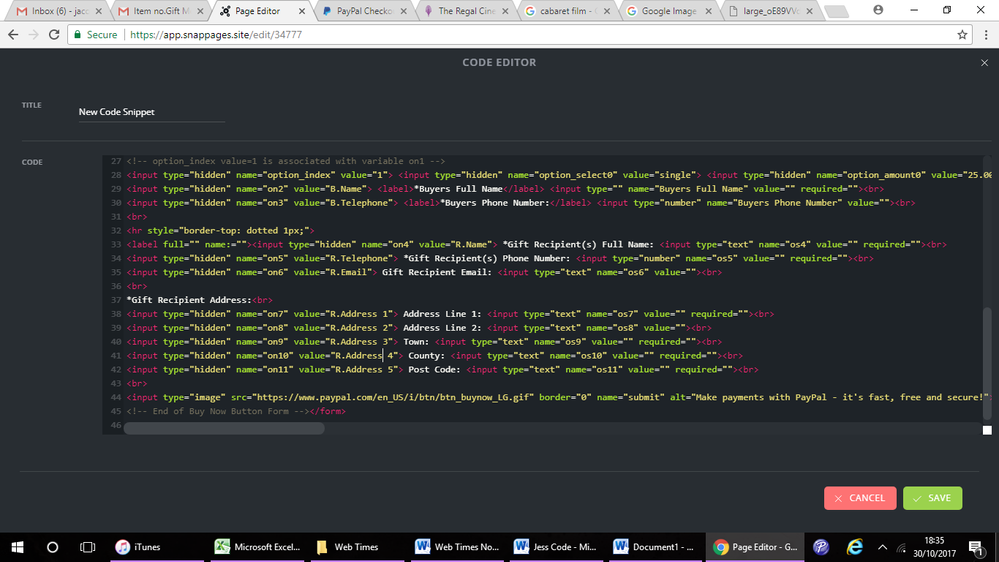Viewport: 999px width, 562px height.
Task: Open Web Times folder on taskbar
Action: (357, 547)
